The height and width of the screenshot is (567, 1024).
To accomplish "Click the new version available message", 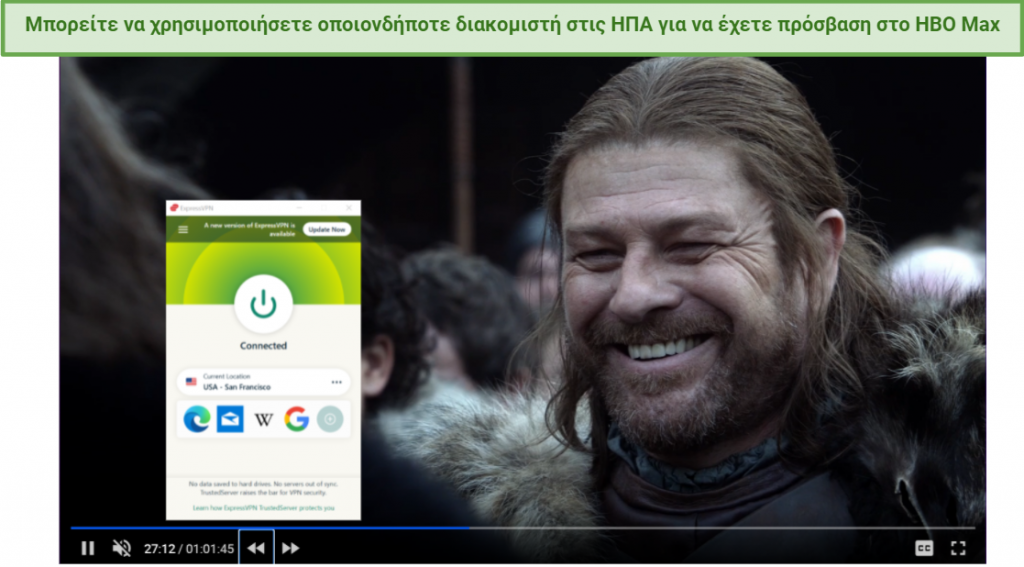I will (x=249, y=229).
